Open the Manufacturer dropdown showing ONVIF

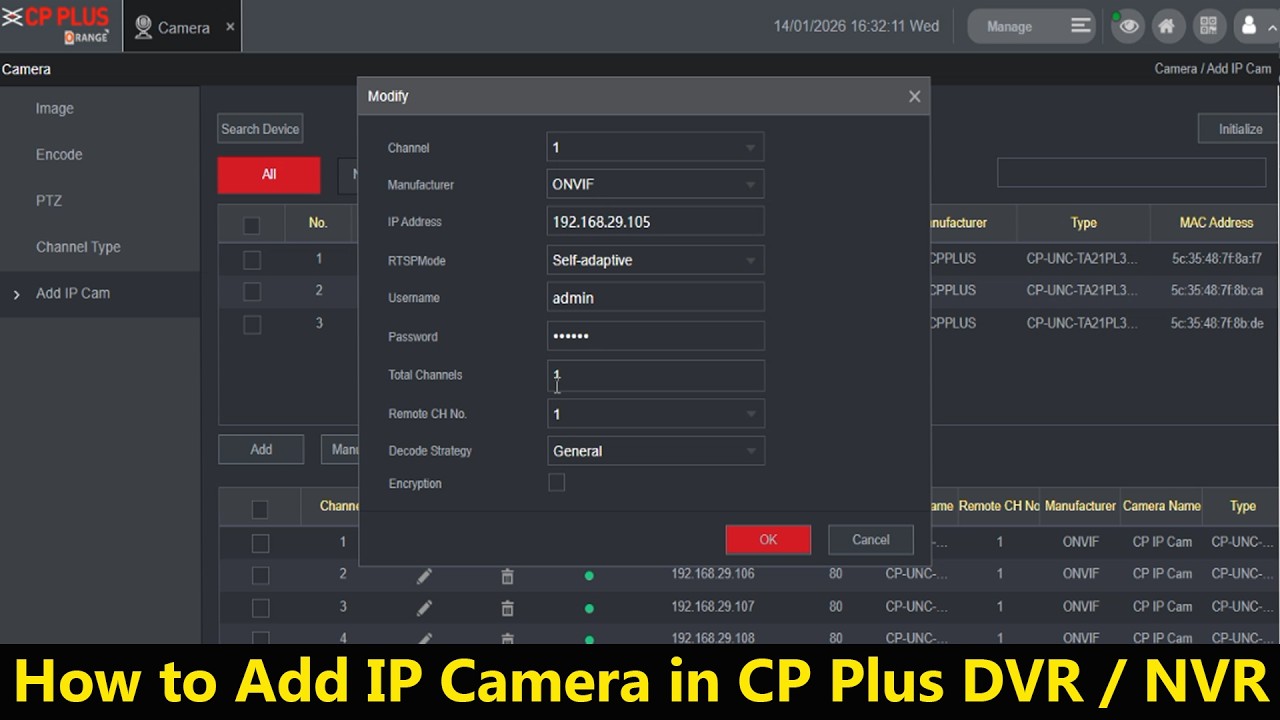(x=655, y=184)
